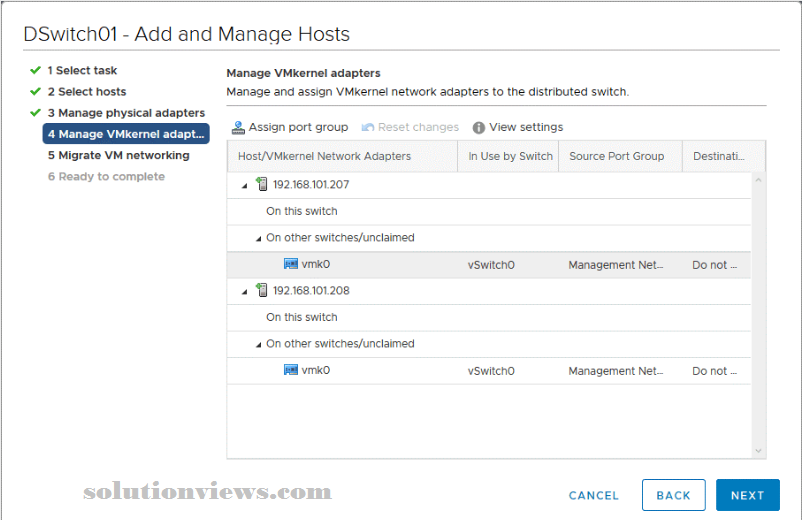This screenshot has width=802, height=520.
Task: Click vSwitch0 cell for 192.168.101.207 vmk0
Action: click(491, 265)
